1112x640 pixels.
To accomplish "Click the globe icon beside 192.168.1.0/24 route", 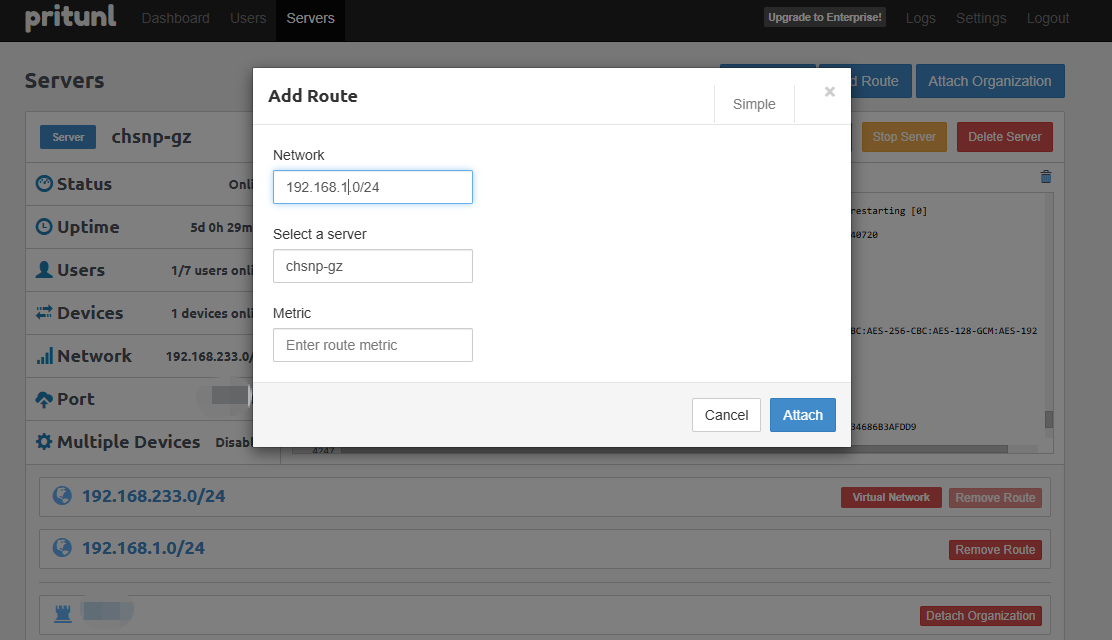I will pyautogui.click(x=62, y=548).
